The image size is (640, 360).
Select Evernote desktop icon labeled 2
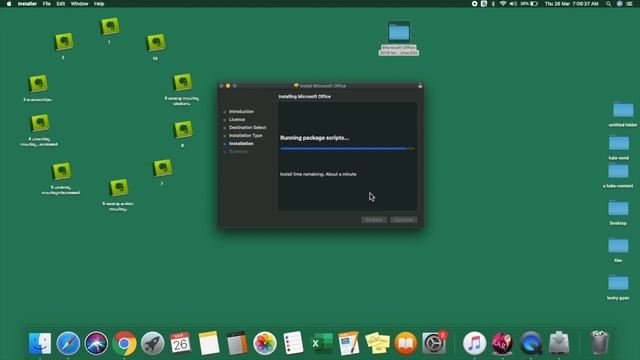[64, 42]
